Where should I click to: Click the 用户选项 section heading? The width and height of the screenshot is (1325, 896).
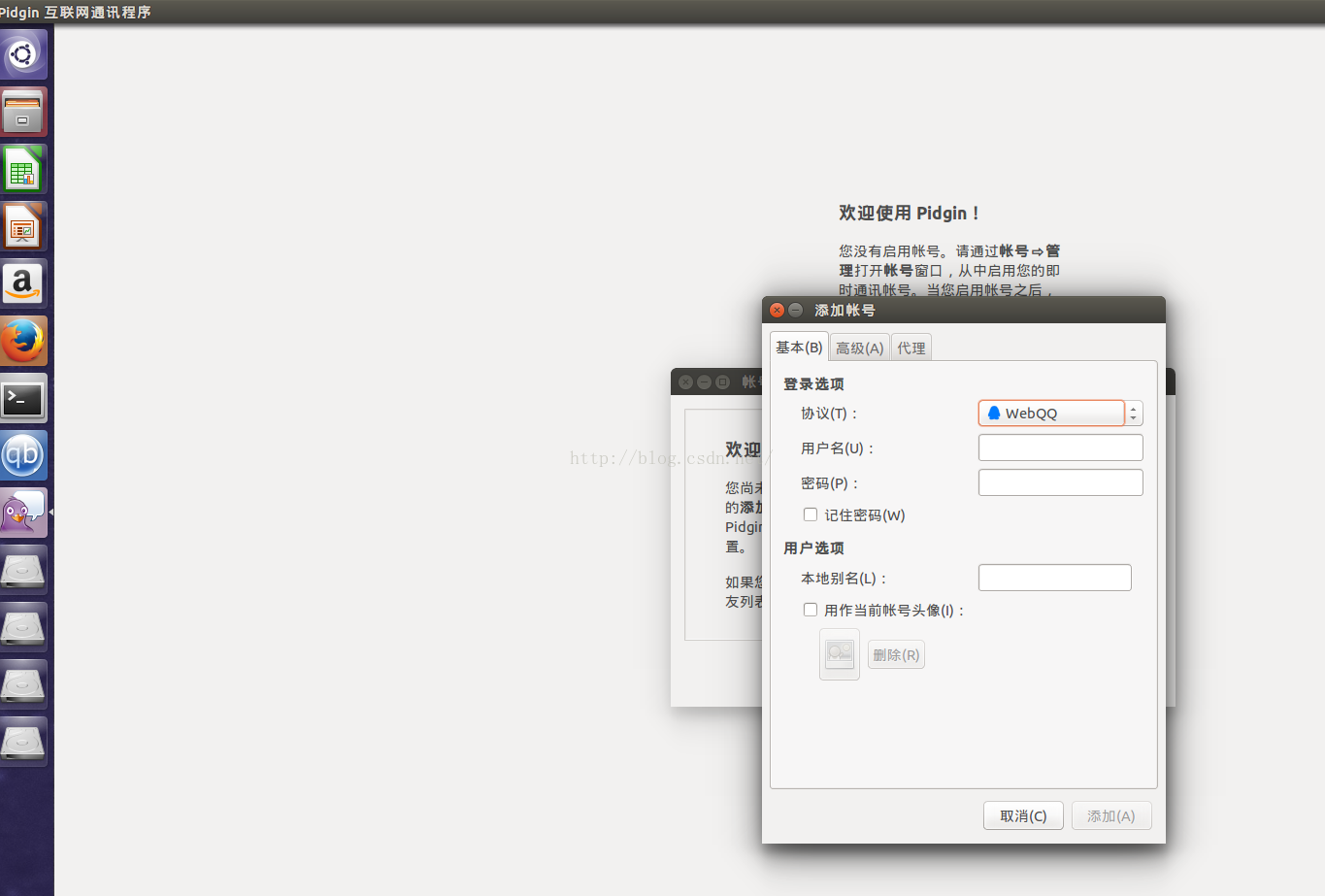pyautogui.click(x=813, y=548)
